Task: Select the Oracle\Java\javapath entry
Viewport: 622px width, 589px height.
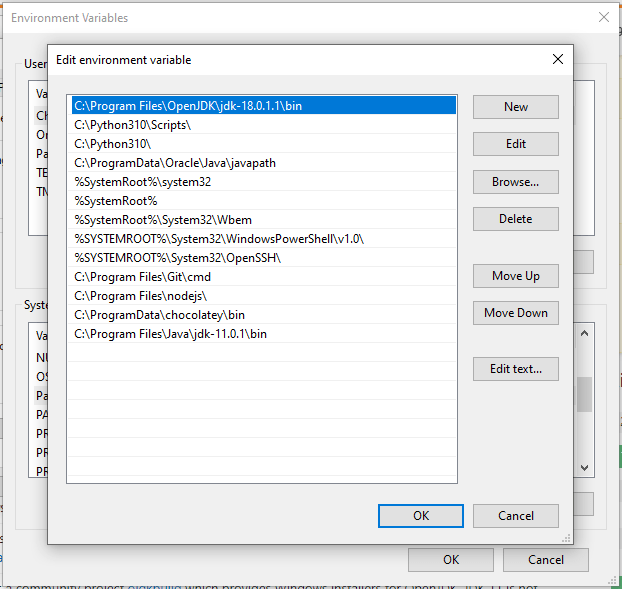Action: (x=264, y=163)
